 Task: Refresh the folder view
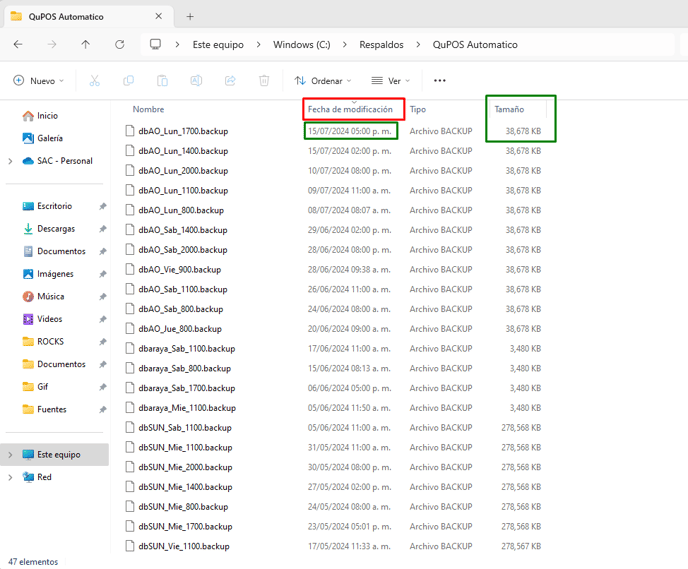(x=119, y=44)
